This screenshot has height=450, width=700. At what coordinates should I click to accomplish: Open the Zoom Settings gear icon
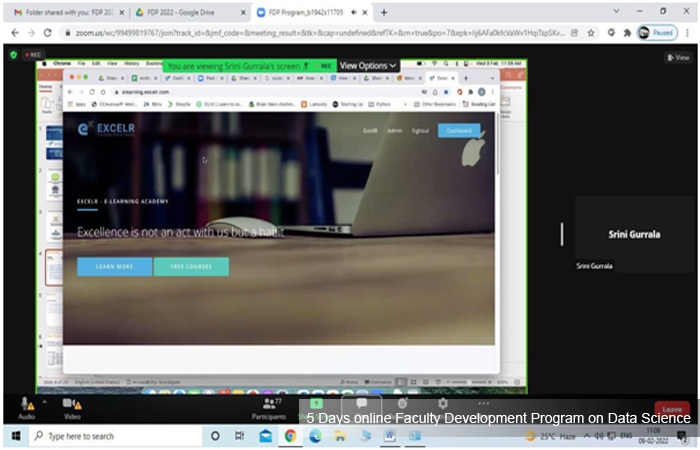coord(442,404)
